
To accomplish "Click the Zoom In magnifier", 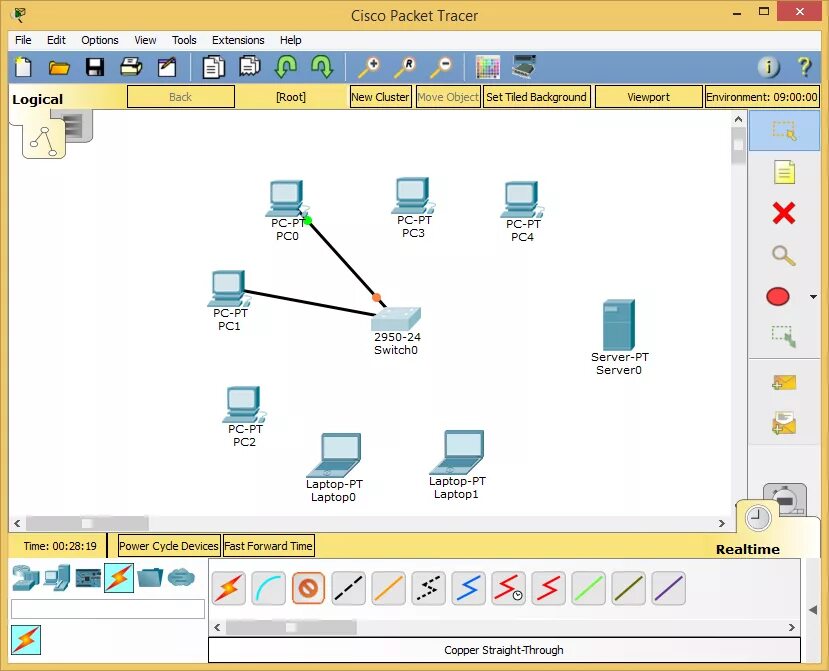I will pyautogui.click(x=369, y=67).
